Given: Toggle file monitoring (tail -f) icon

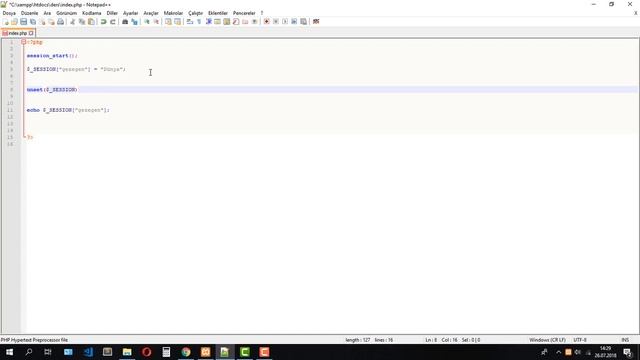Looking at the screenshot, I should pos(254,22).
